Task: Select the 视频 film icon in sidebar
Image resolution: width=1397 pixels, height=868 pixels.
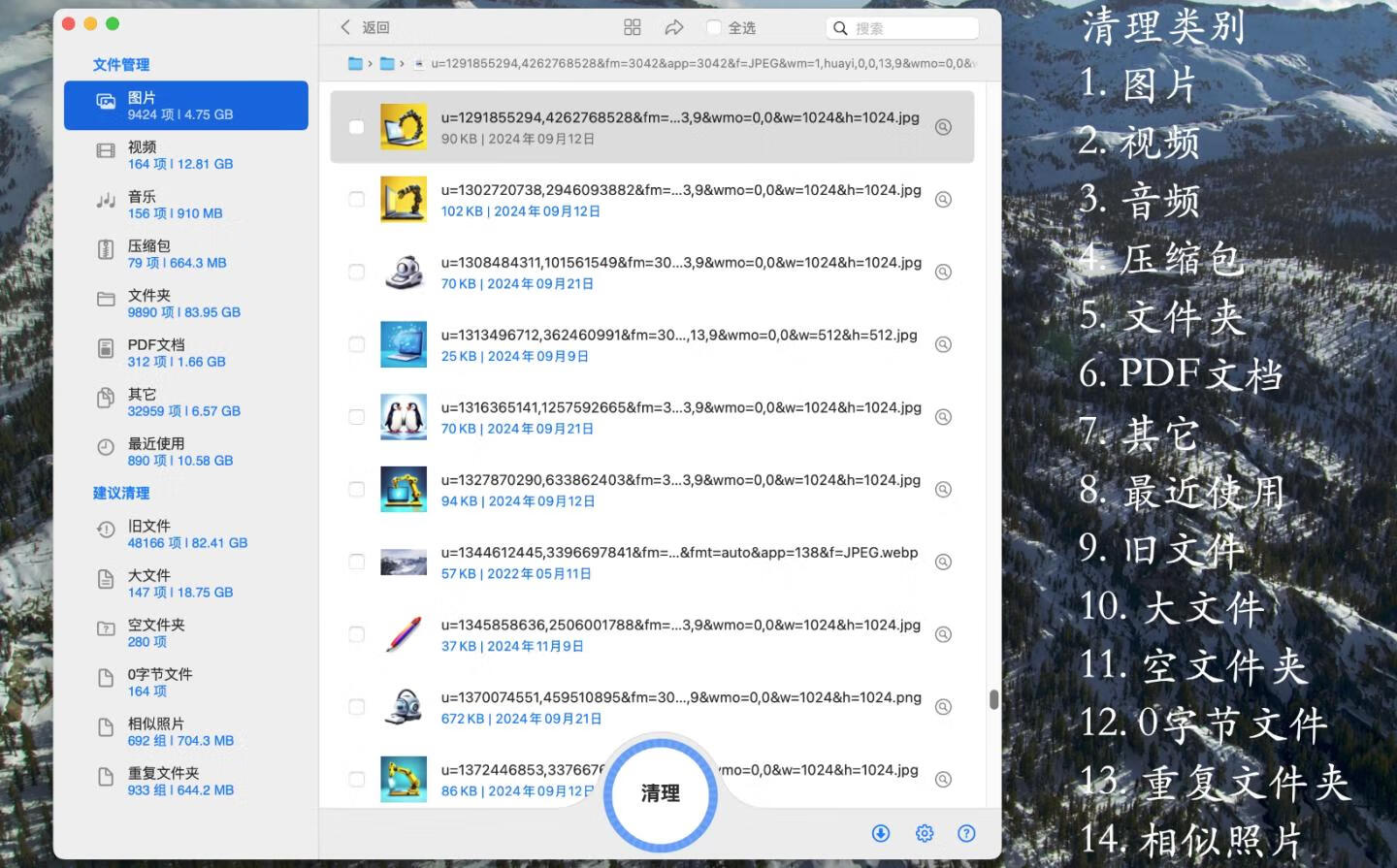Action: click(106, 151)
